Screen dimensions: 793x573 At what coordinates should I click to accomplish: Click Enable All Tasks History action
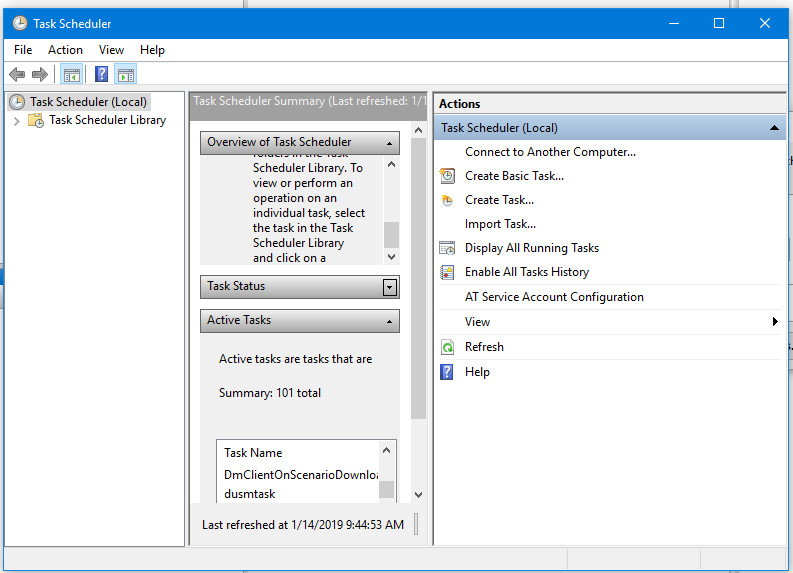(x=527, y=272)
